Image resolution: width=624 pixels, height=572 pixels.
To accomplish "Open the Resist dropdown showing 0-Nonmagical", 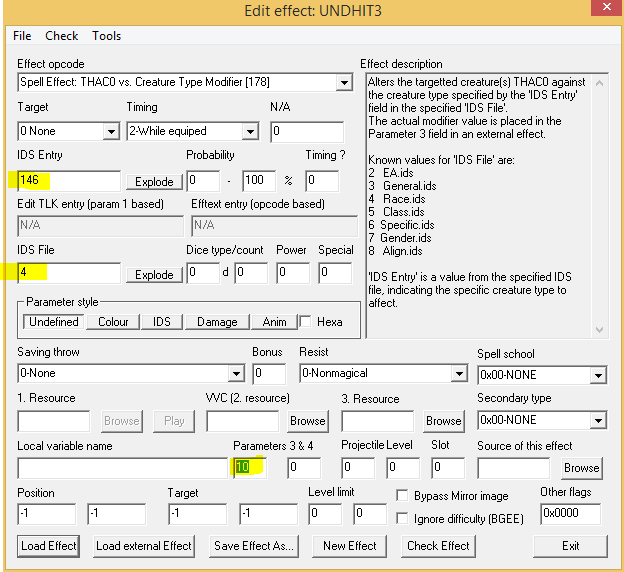I will (x=459, y=373).
